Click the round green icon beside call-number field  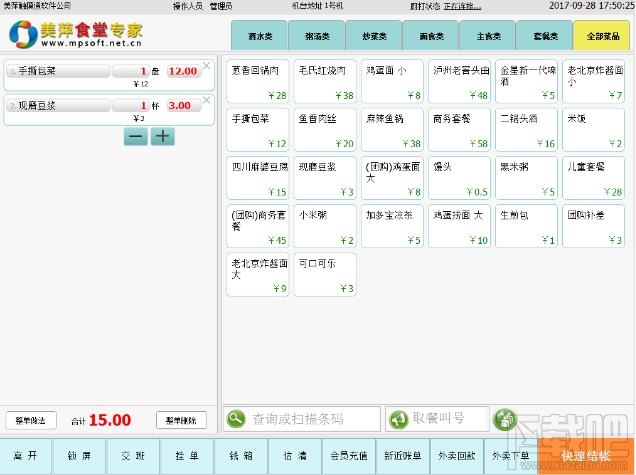point(505,419)
